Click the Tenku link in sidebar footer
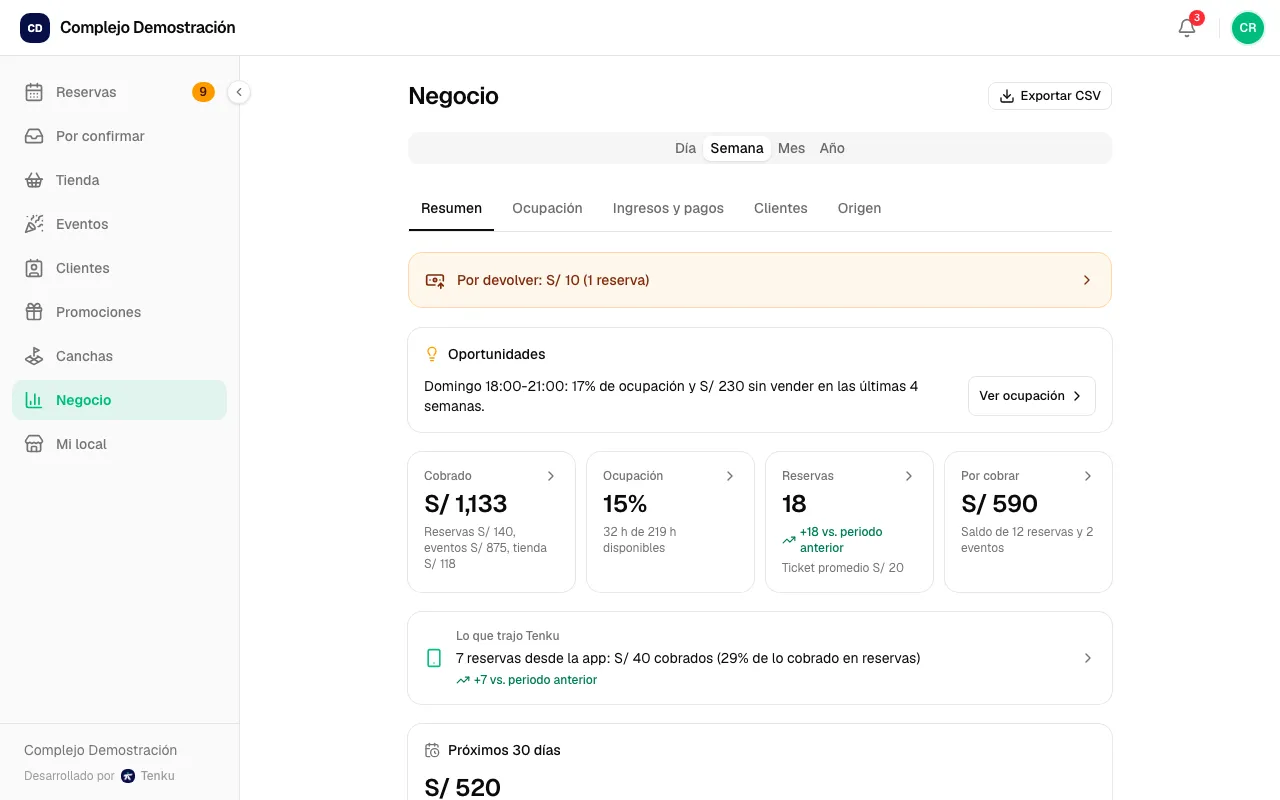The width and height of the screenshot is (1280, 800). pyautogui.click(x=148, y=776)
